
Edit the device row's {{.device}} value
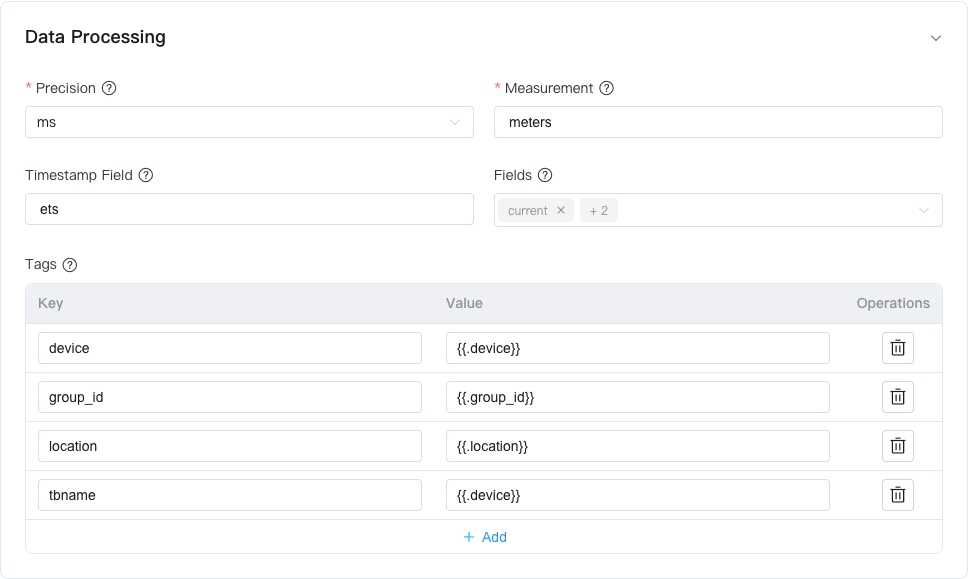(638, 348)
